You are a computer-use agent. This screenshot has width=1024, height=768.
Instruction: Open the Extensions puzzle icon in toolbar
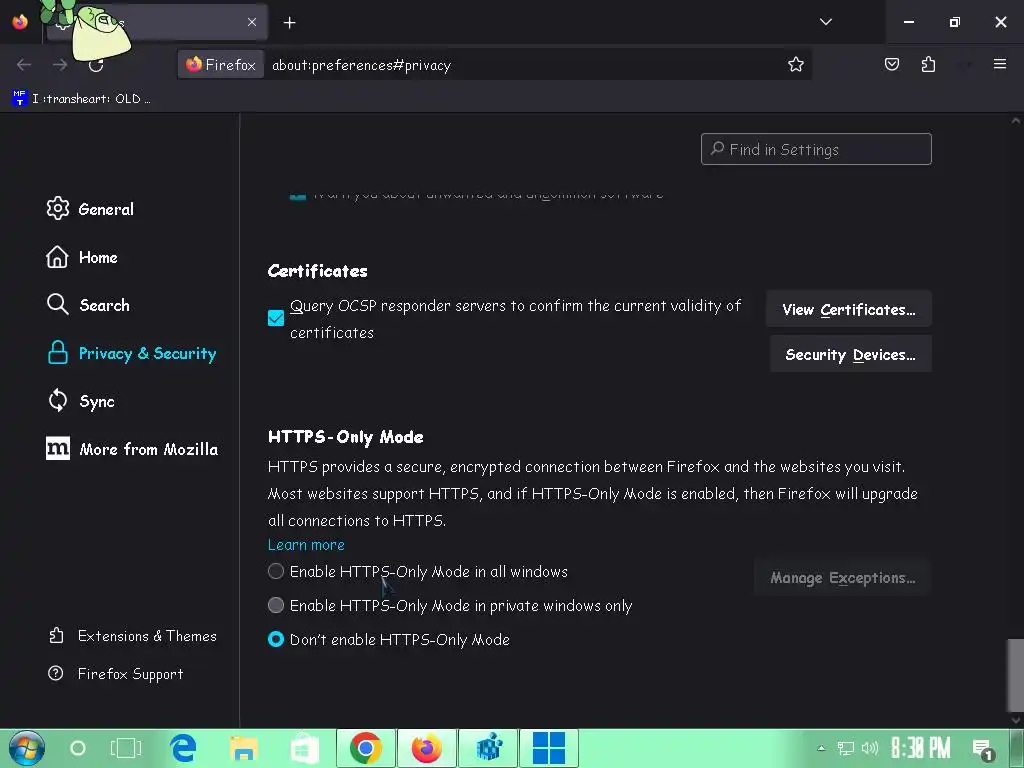click(928, 65)
